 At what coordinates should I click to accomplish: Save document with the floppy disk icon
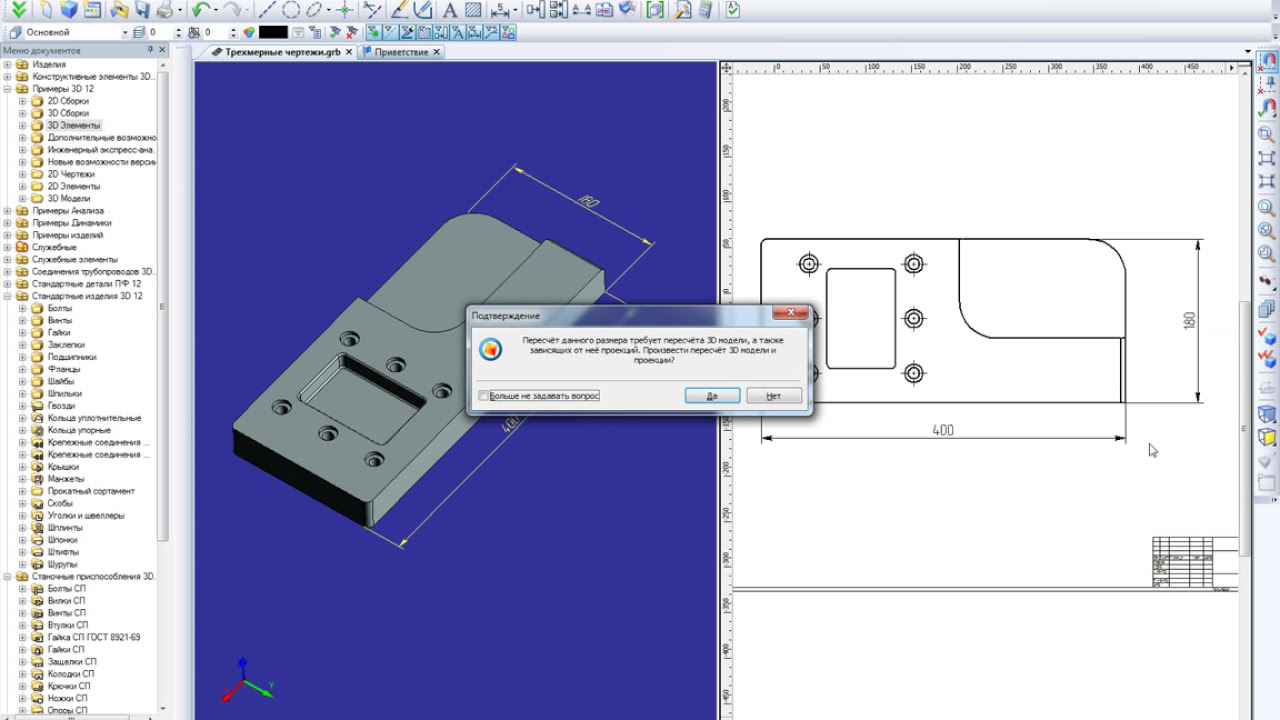pos(142,10)
